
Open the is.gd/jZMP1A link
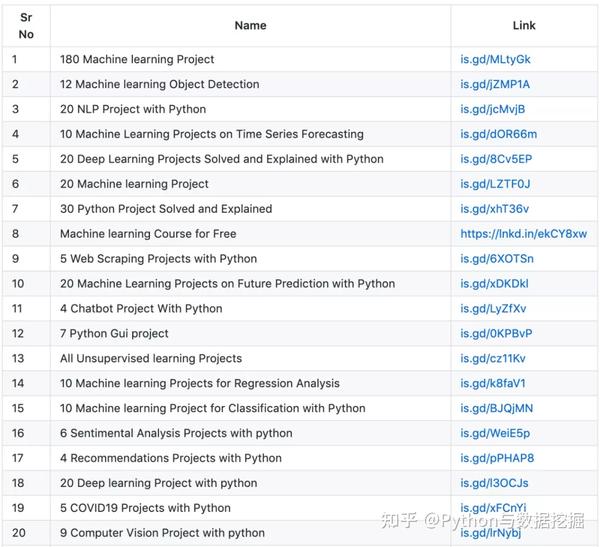pos(495,85)
